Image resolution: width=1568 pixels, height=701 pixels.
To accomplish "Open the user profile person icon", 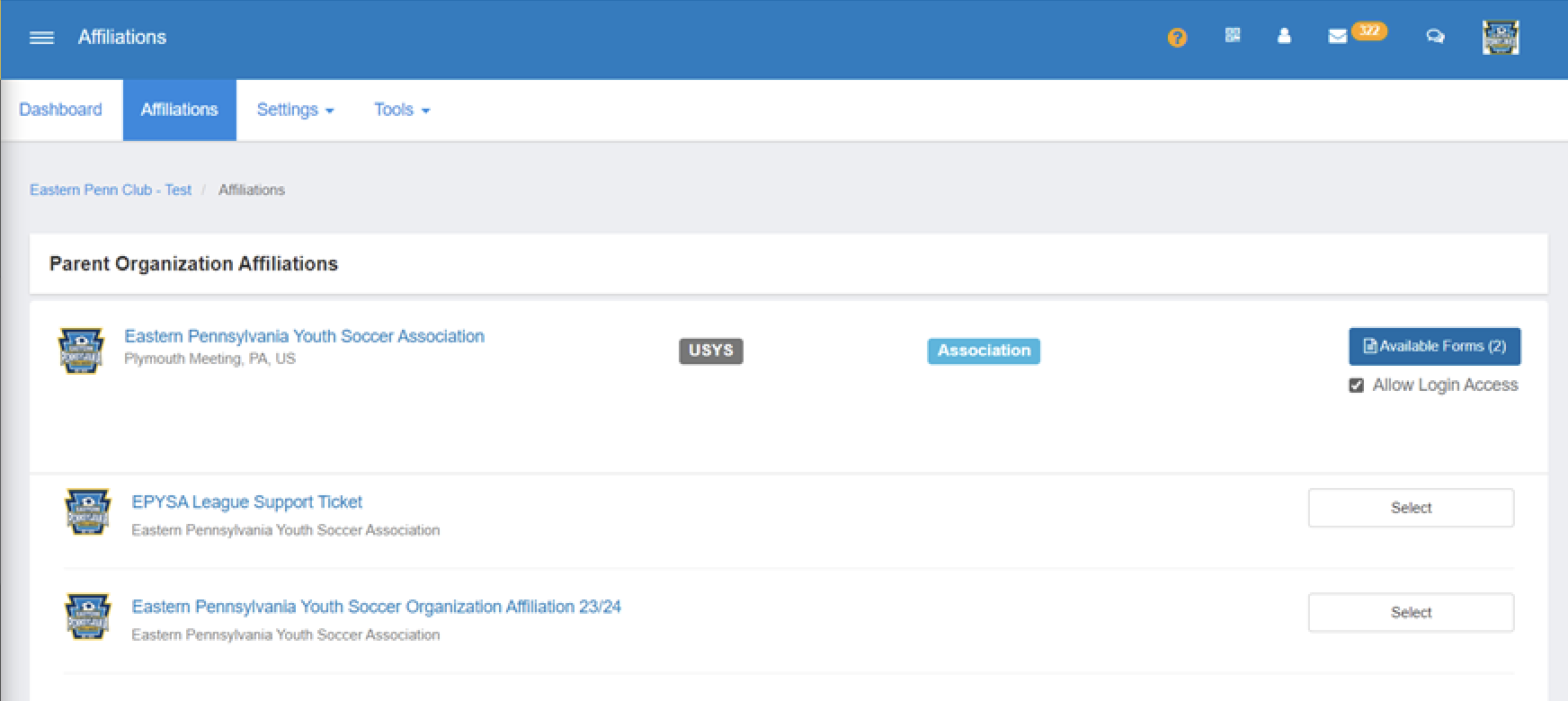I will click(1284, 36).
